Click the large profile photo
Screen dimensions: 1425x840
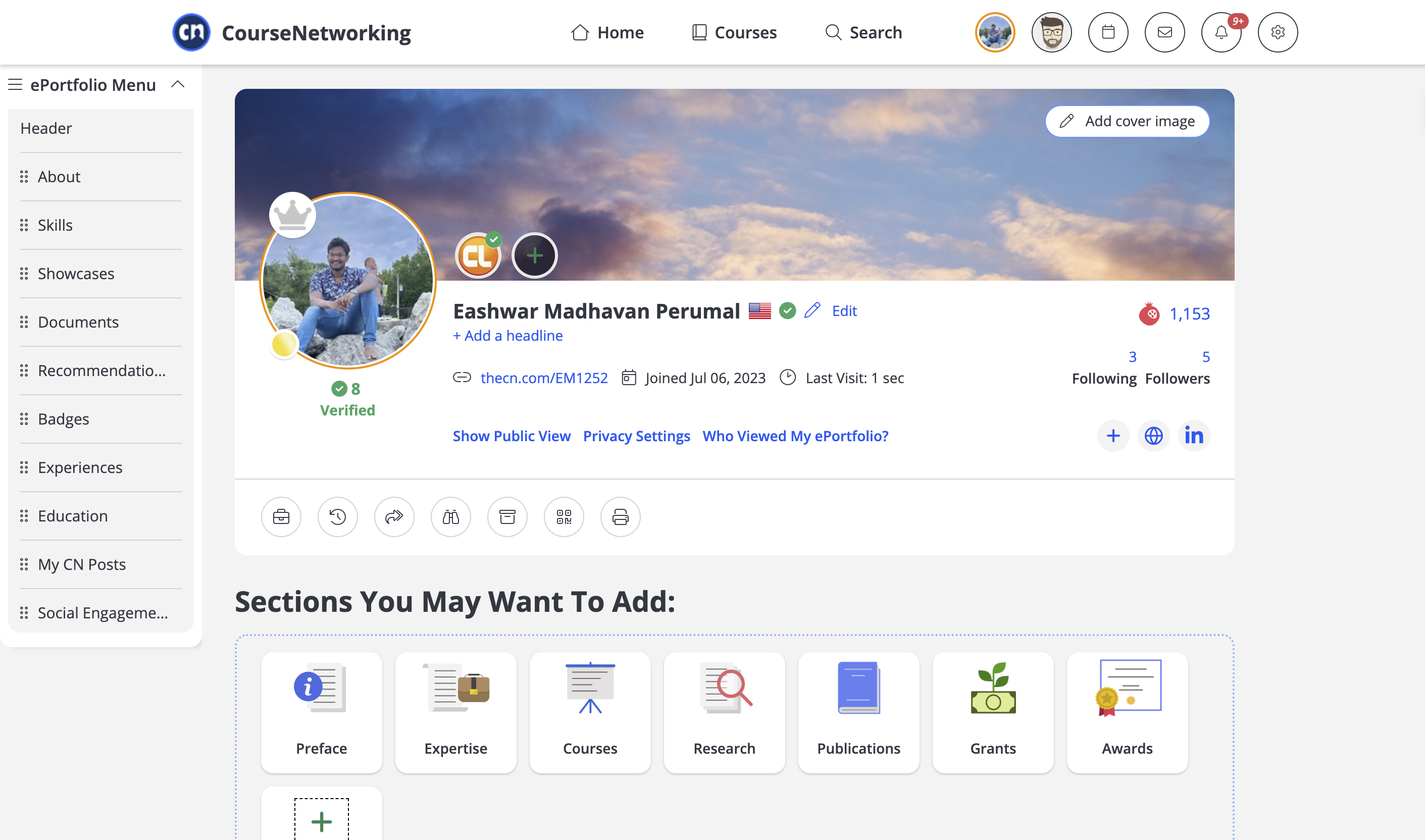click(348, 281)
